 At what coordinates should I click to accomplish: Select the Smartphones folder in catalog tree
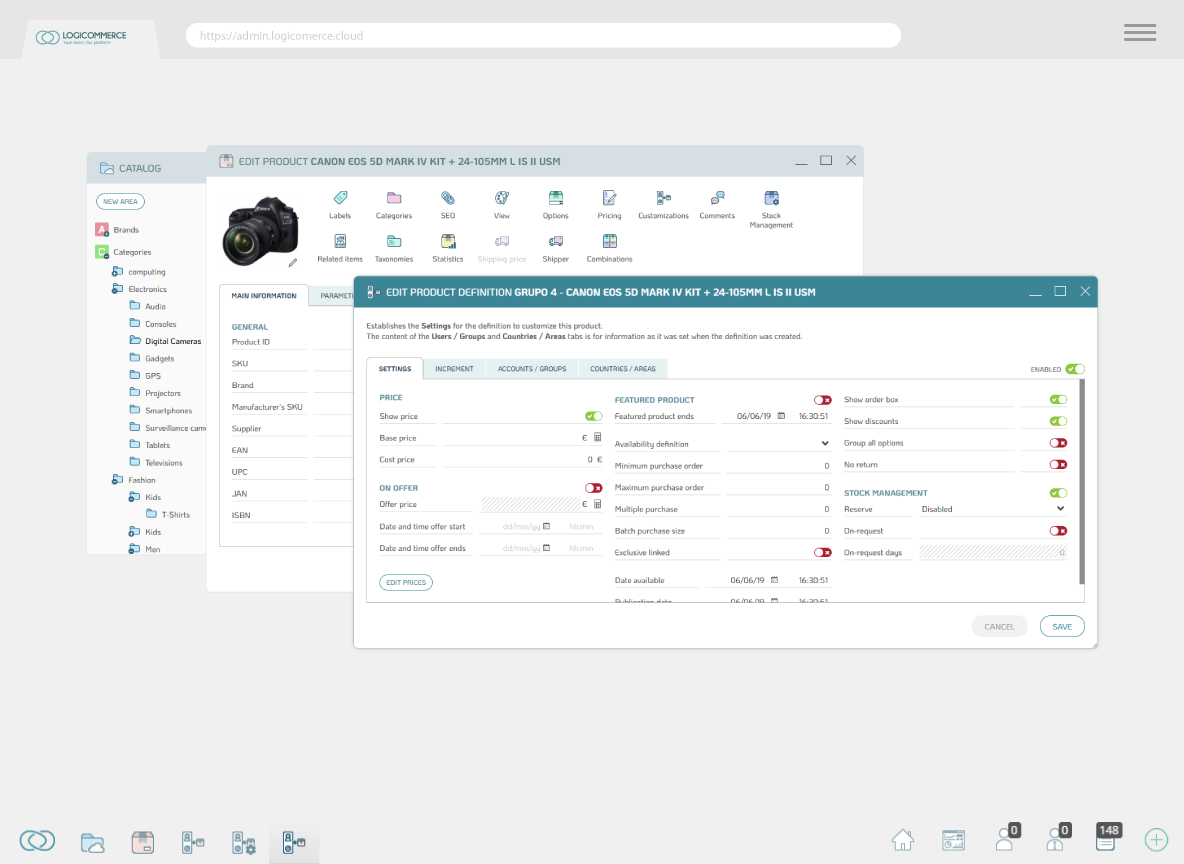pyautogui.click(x=161, y=410)
